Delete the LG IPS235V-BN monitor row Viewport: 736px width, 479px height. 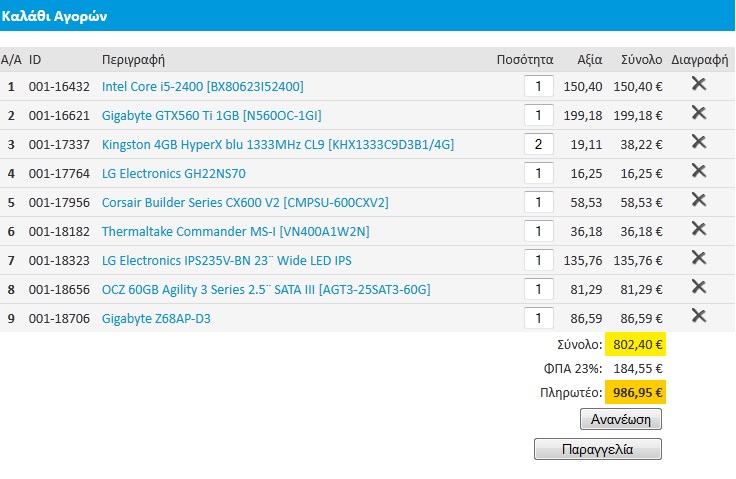tap(698, 258)
